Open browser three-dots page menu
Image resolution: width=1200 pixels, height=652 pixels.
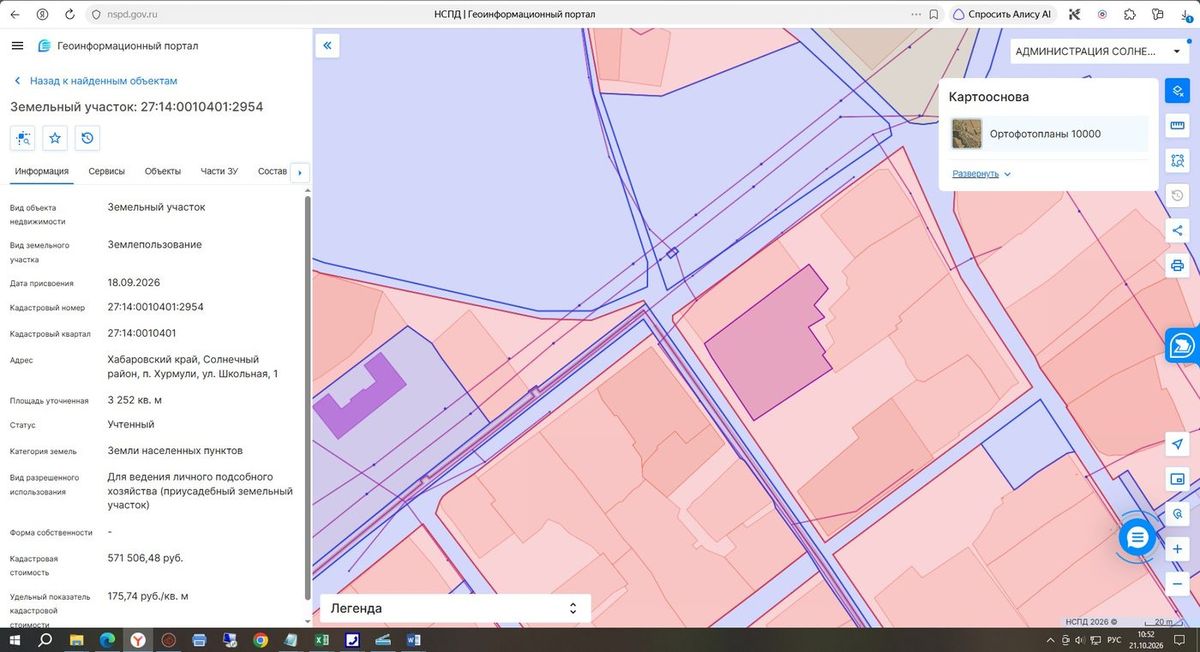pos(915,15)
